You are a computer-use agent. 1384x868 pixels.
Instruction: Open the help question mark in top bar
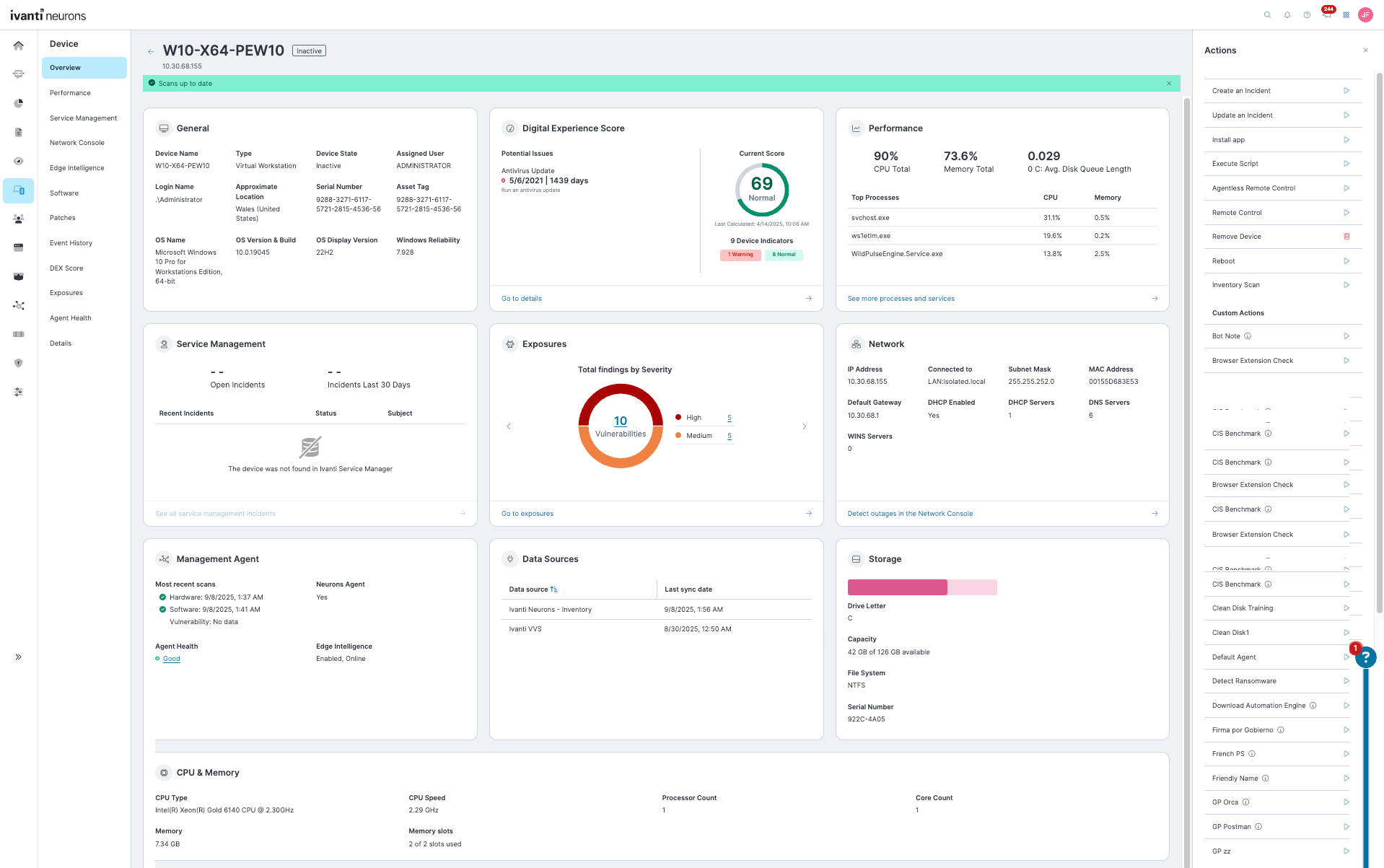click(1307, 14)
